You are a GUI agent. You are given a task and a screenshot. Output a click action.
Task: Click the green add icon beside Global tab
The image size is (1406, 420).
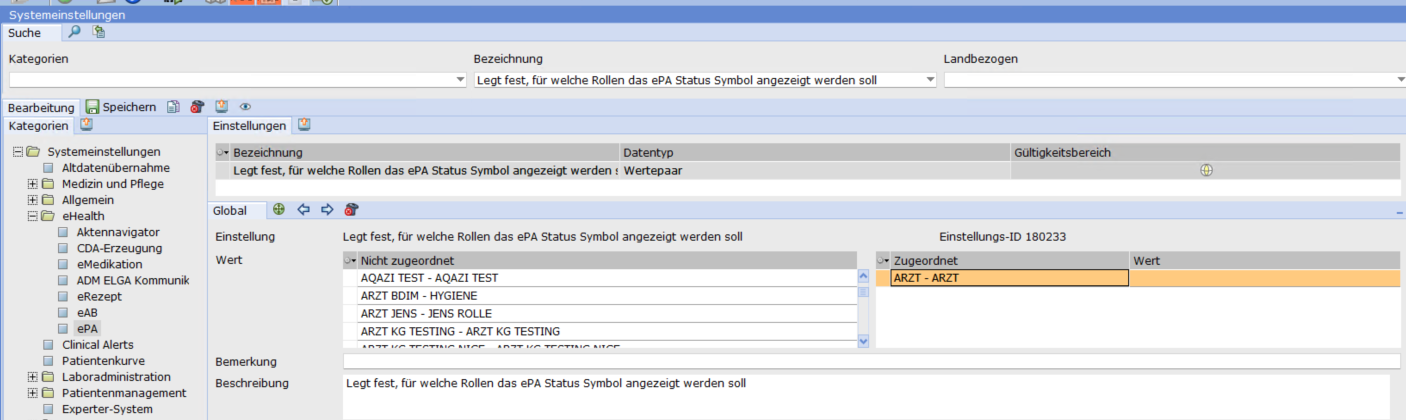[279, 210]
